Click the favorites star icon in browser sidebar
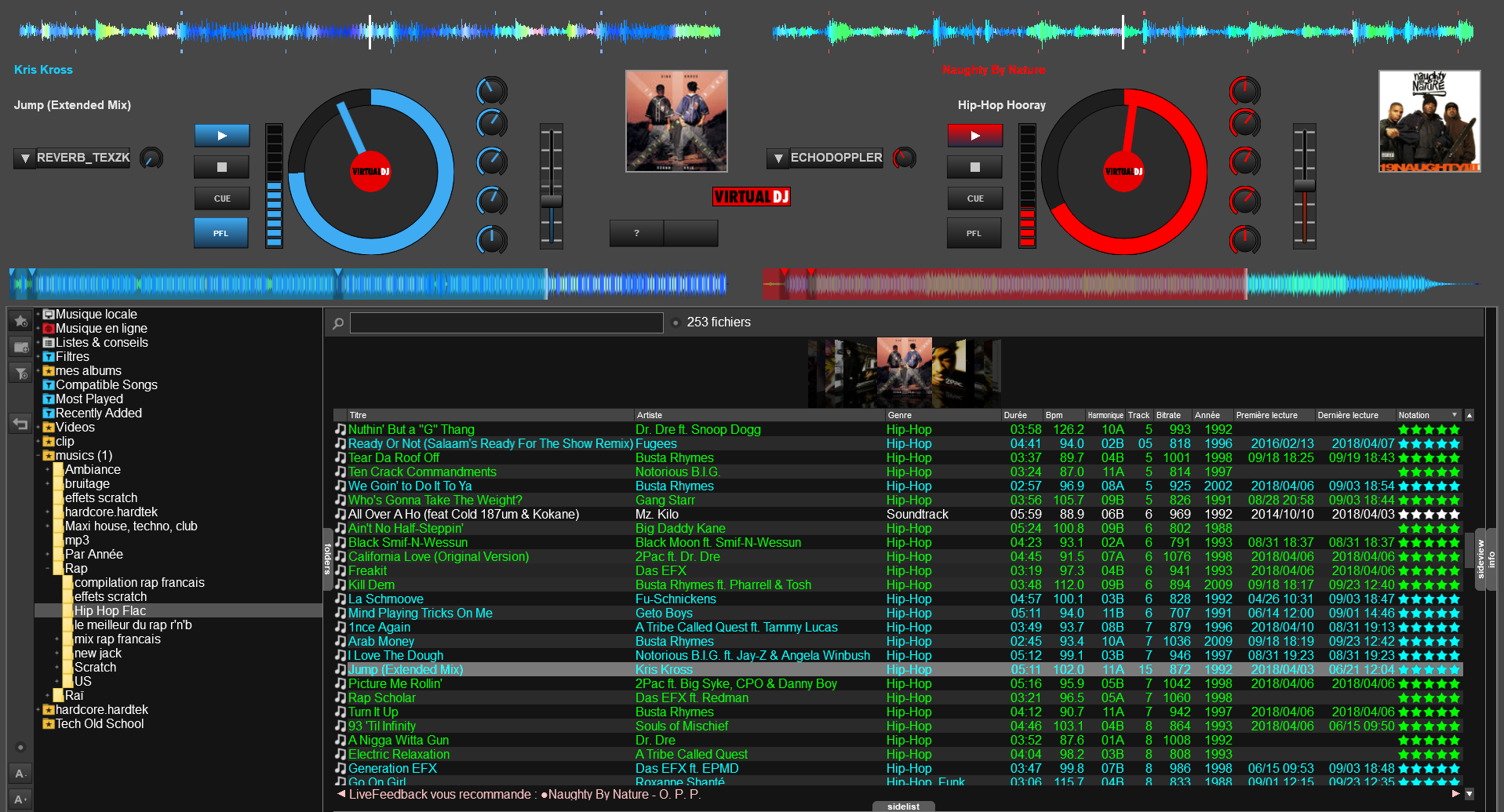Image resolution: width=1504 pixels, height=812 pixels. [21, 321]
